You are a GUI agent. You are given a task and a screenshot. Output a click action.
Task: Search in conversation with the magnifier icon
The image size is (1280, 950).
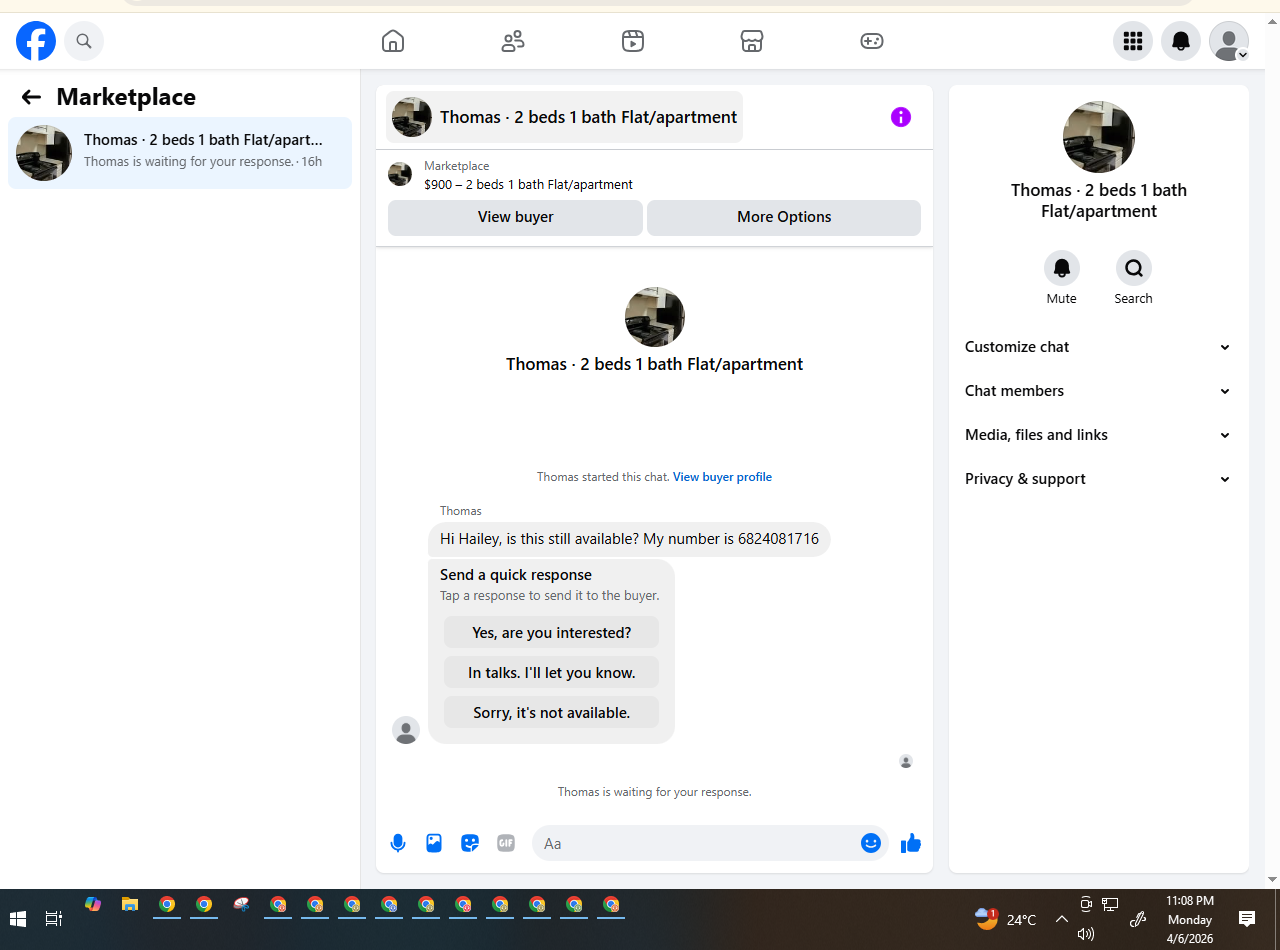(x=1134, y=268)
